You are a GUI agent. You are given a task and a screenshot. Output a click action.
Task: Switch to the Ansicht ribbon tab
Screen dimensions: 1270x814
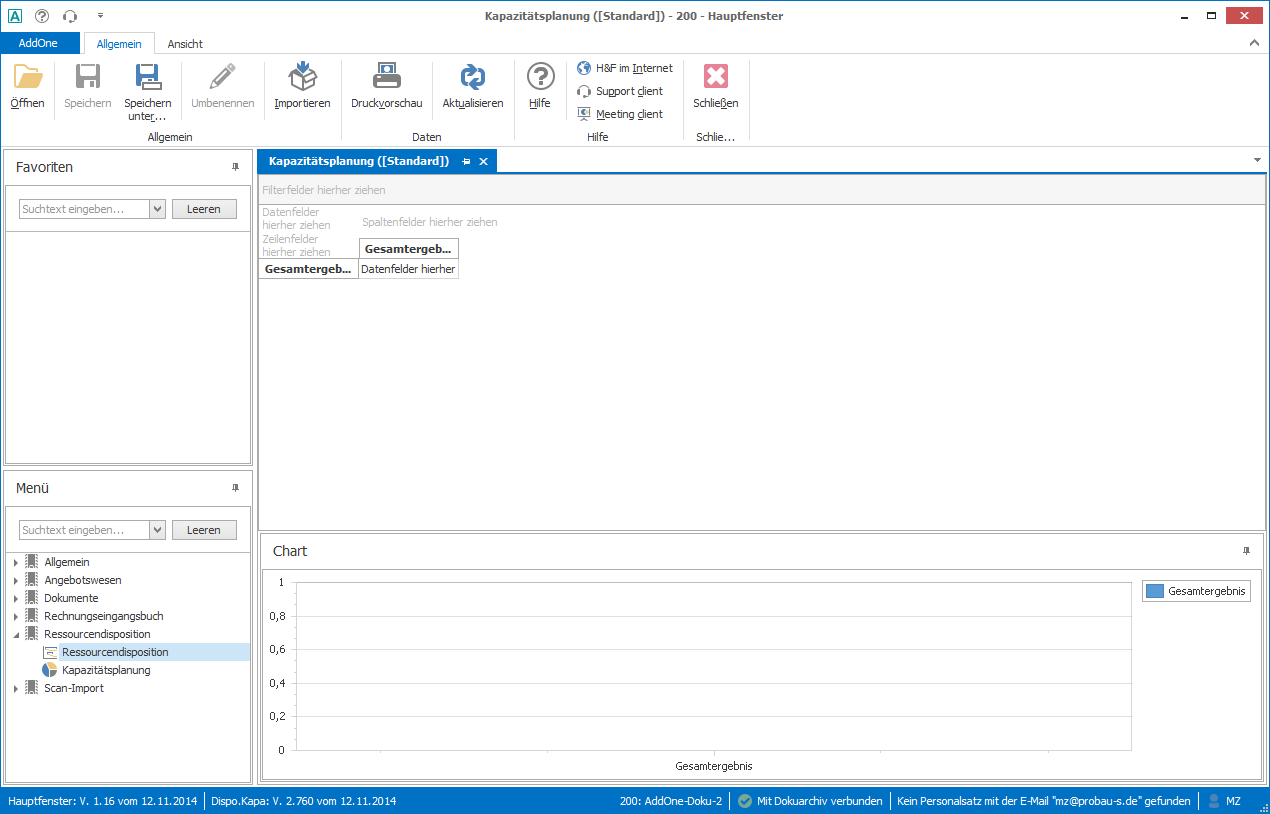[185, 44]
